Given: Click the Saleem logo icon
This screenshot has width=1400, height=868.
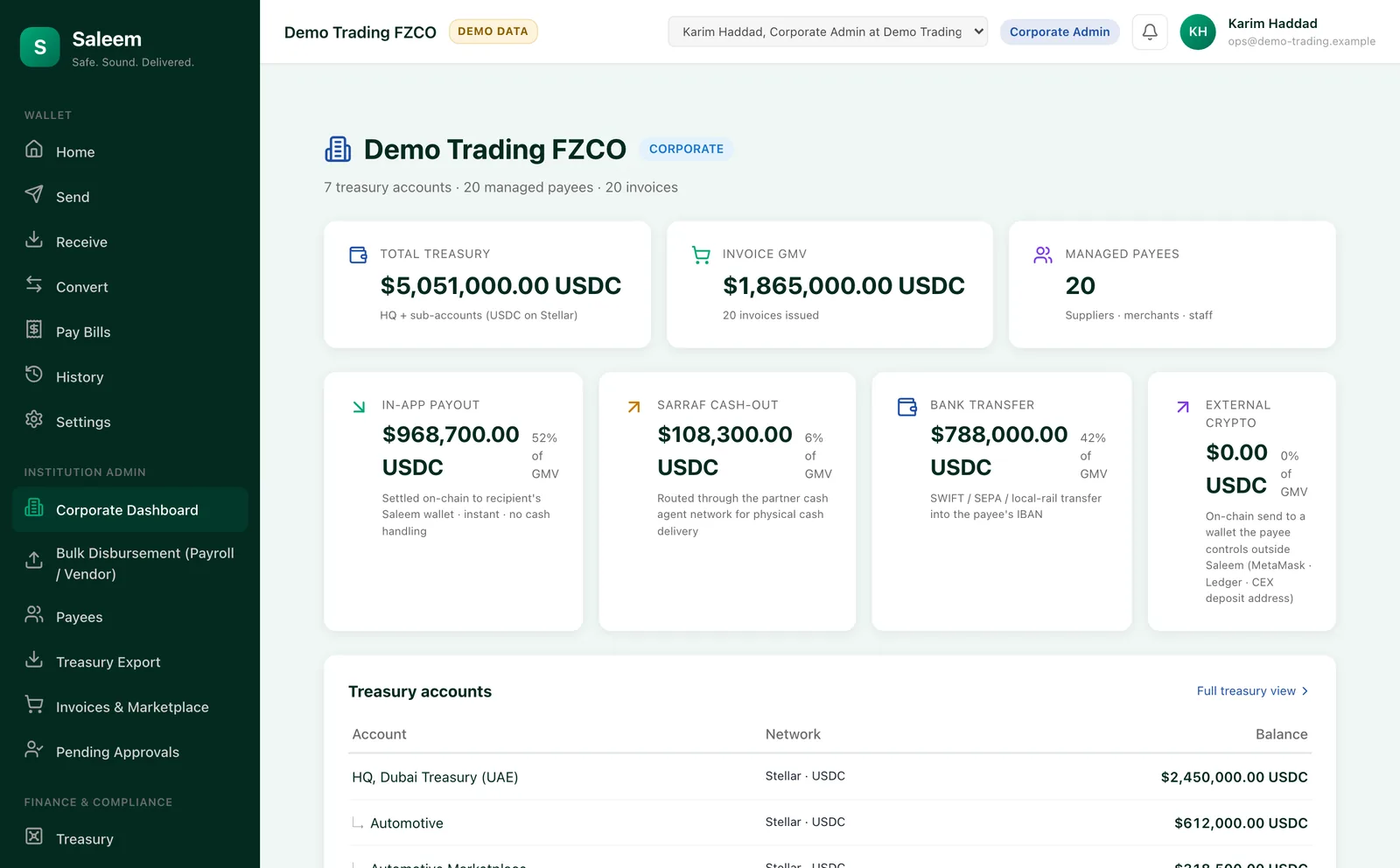Looking at the screenshot, I should tap(40, 47).
